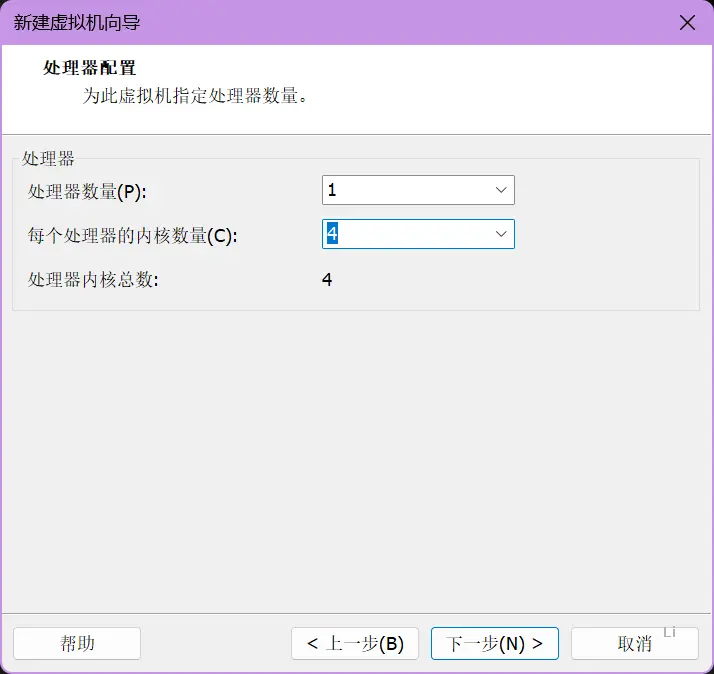Image resolution: width=714 pixels, height=674 pixels.
Task: Click the 每个处理器的内核数量(C): label
Action: tap(133, 235)
